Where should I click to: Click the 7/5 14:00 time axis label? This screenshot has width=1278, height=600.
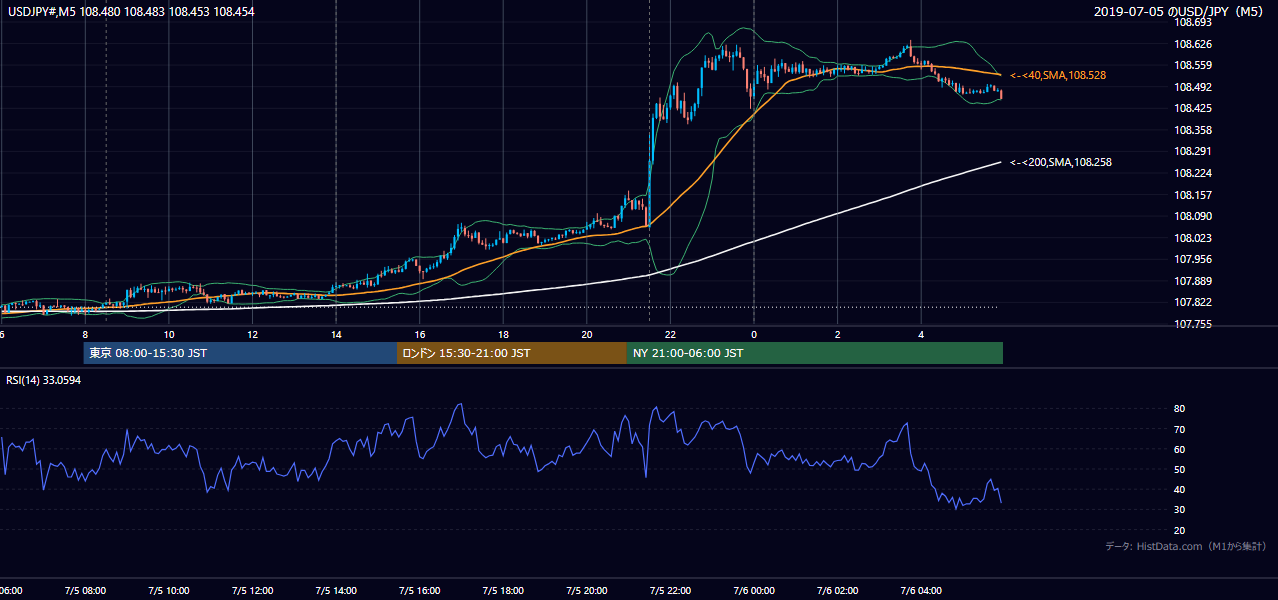pyautogui.click(x=336, y=591)
